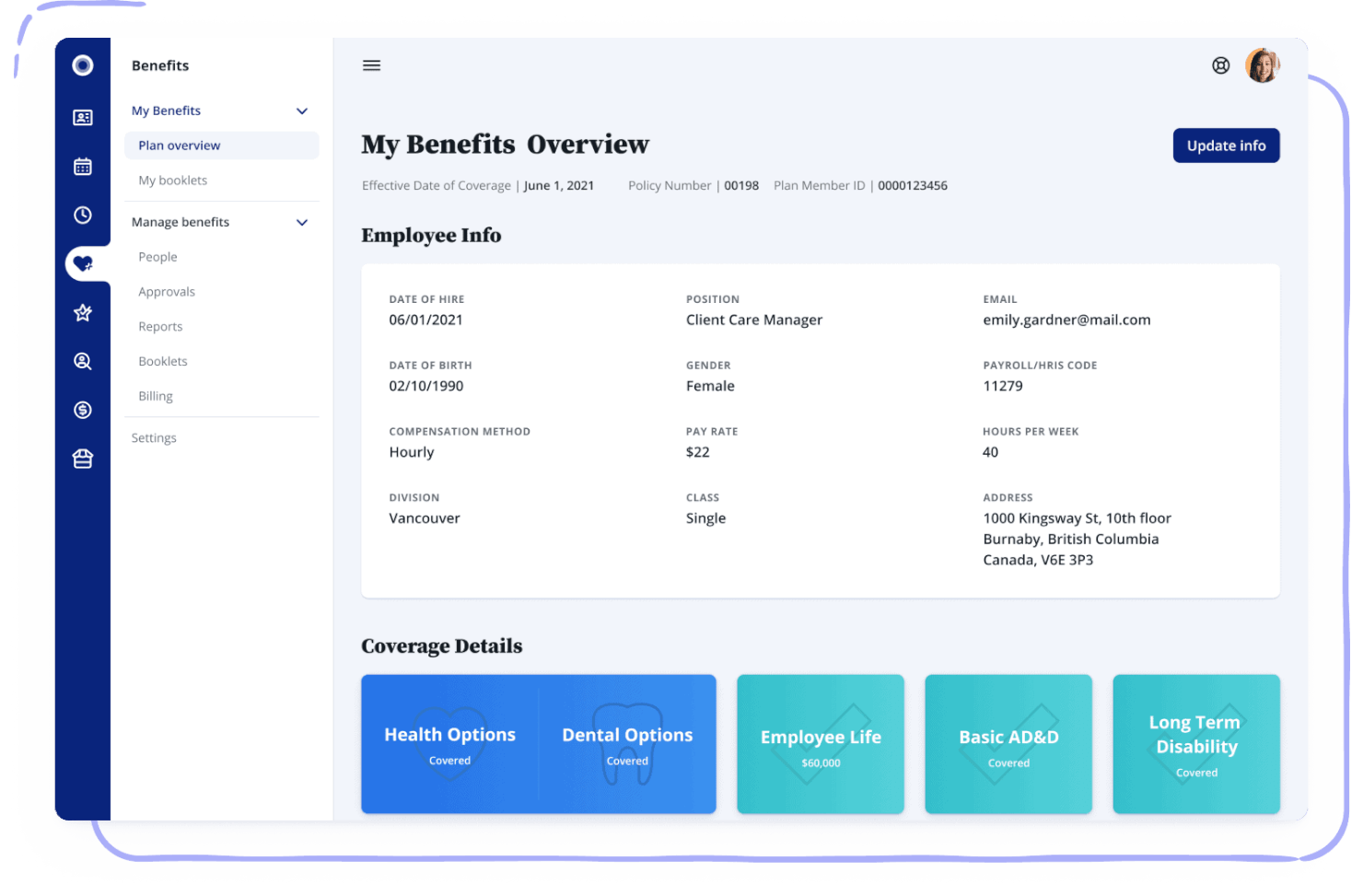Viewport: 1363px width, 896px height.
Task: Open the dollar sign payroll icon
Action: [x=83, y=411]
